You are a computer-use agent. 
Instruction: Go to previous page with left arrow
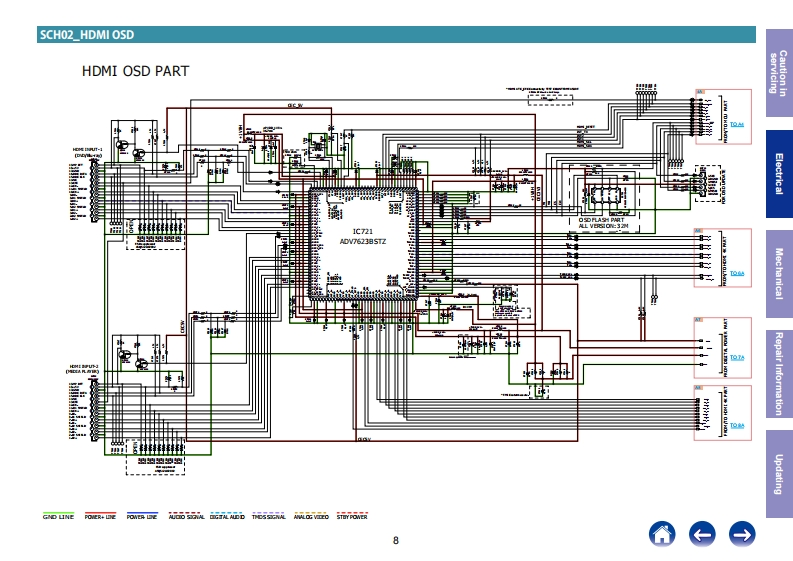point(702,534)
